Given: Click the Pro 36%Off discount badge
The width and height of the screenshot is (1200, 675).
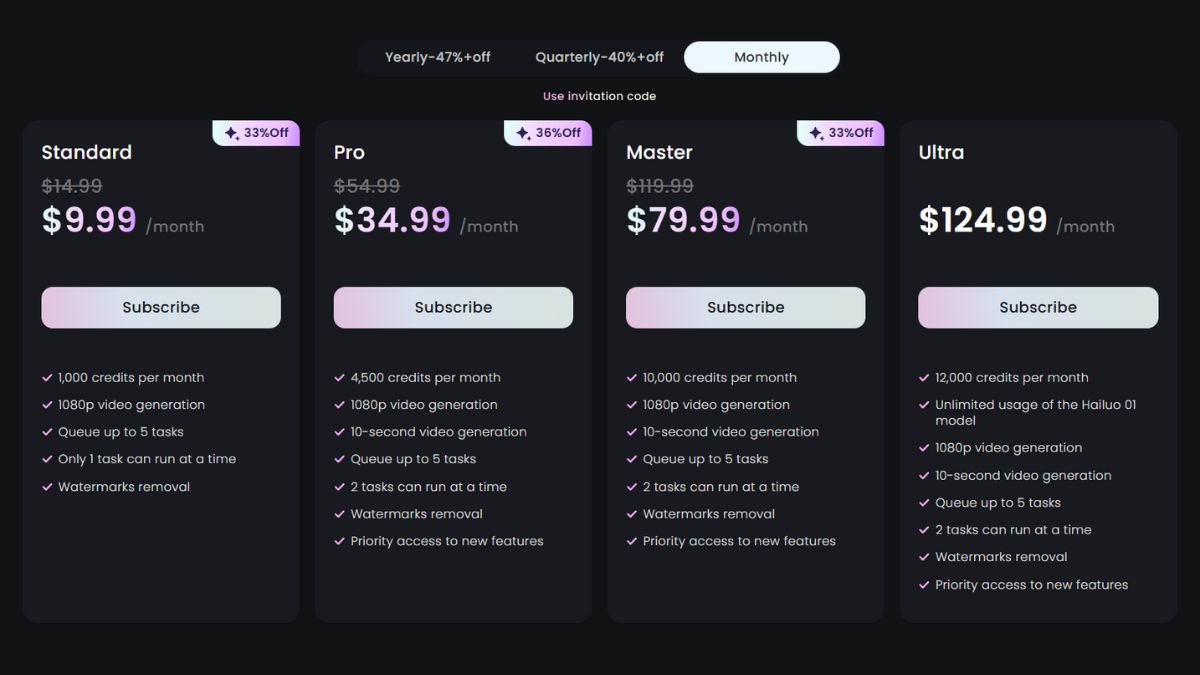Looking at the screenshot, I should point(548,133).
